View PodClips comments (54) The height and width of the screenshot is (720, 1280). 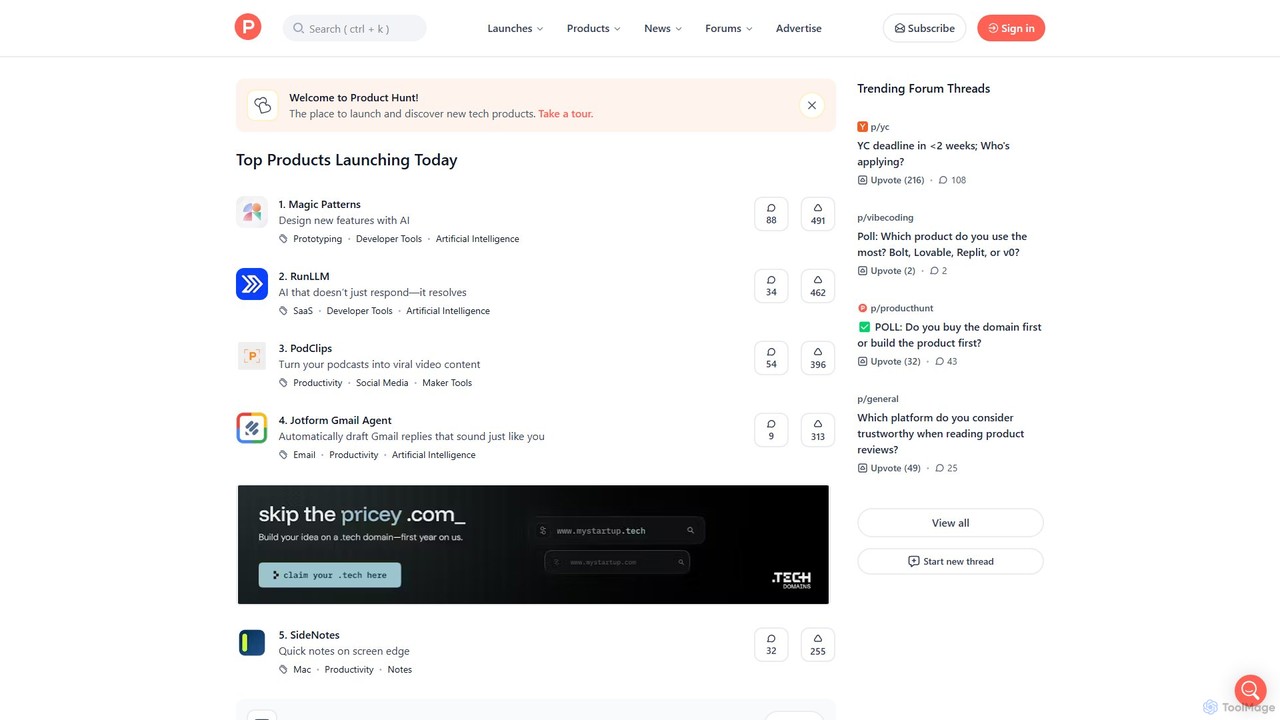pyautogui.click(x=771, y=358)
